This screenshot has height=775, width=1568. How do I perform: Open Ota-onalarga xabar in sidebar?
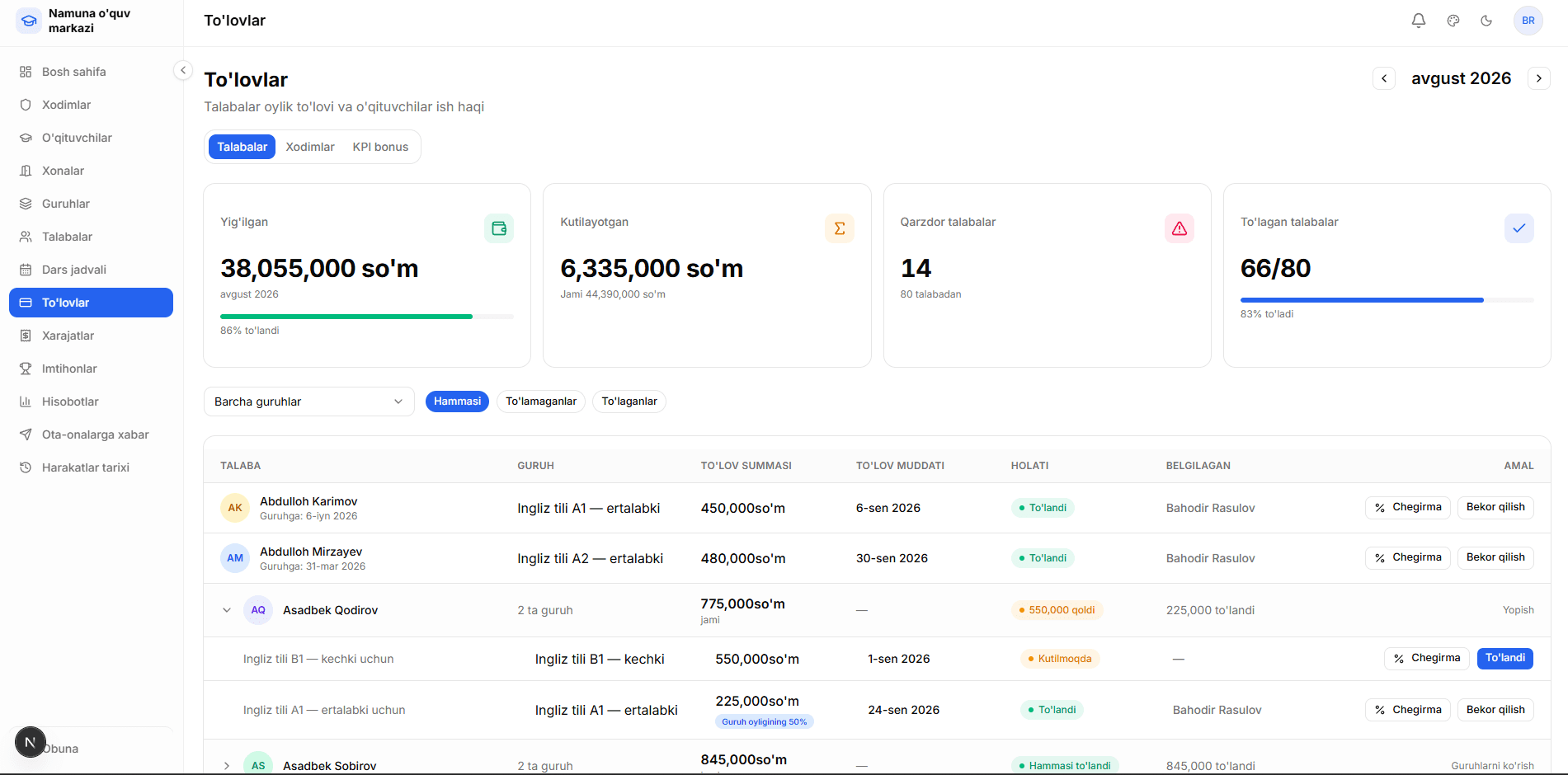91,434
